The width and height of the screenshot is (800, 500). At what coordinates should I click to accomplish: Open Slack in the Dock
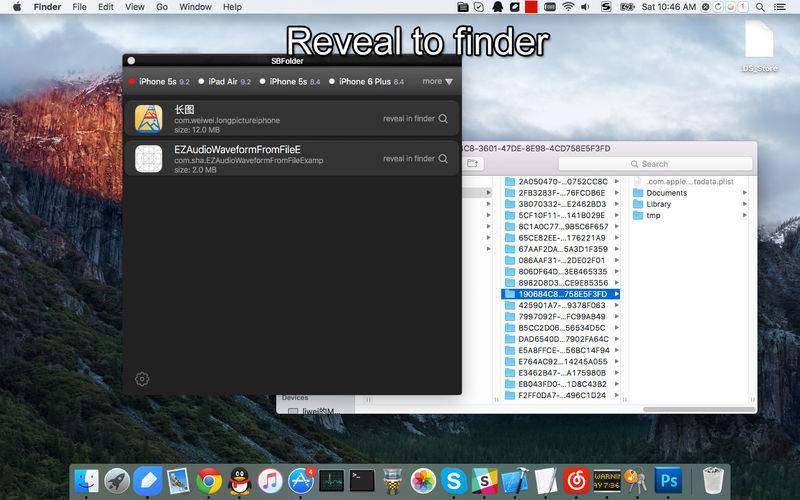[x=484, y=481]
